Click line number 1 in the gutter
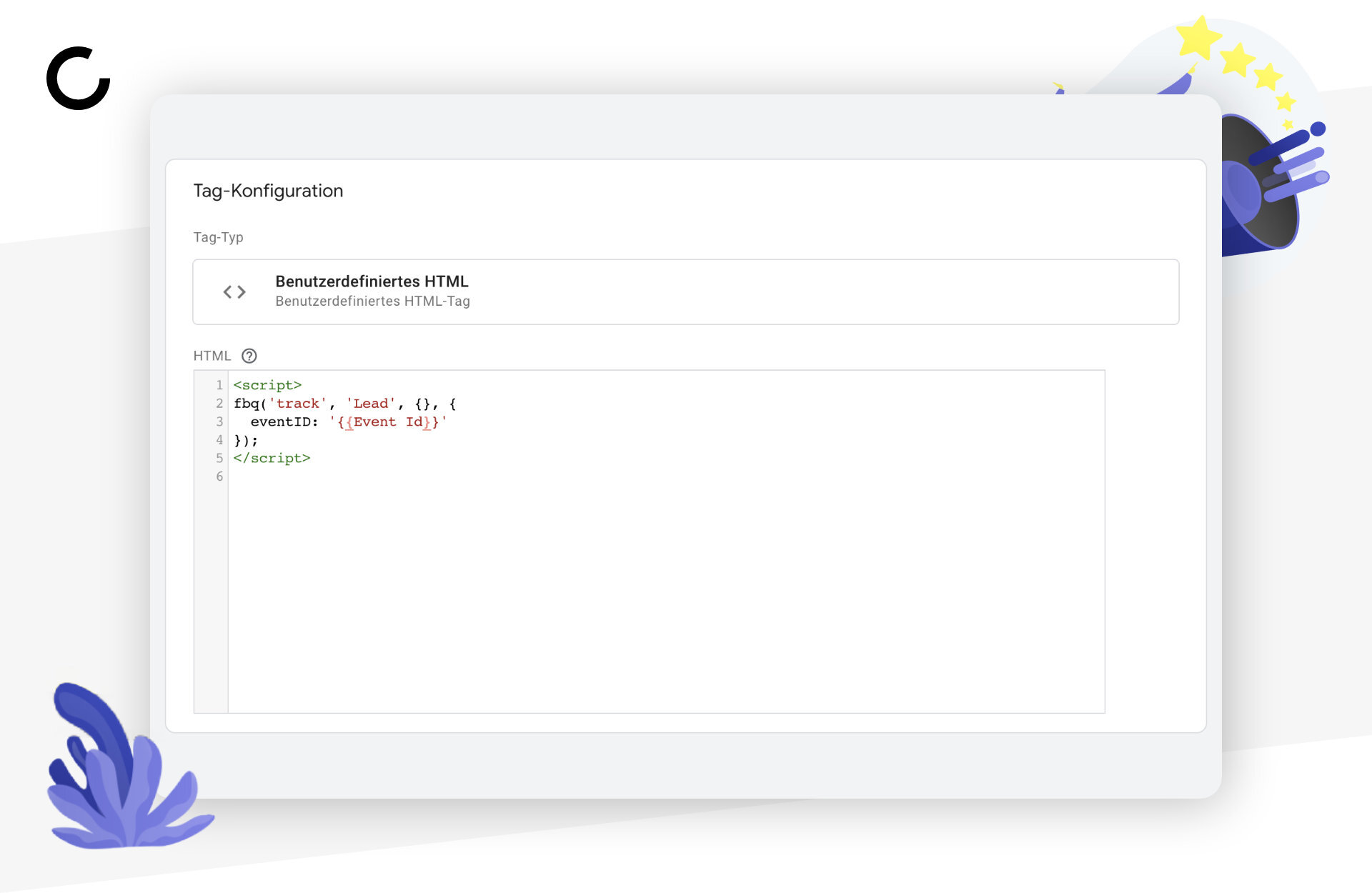Viewport: 1372px width, 893px height. (219, 385)
